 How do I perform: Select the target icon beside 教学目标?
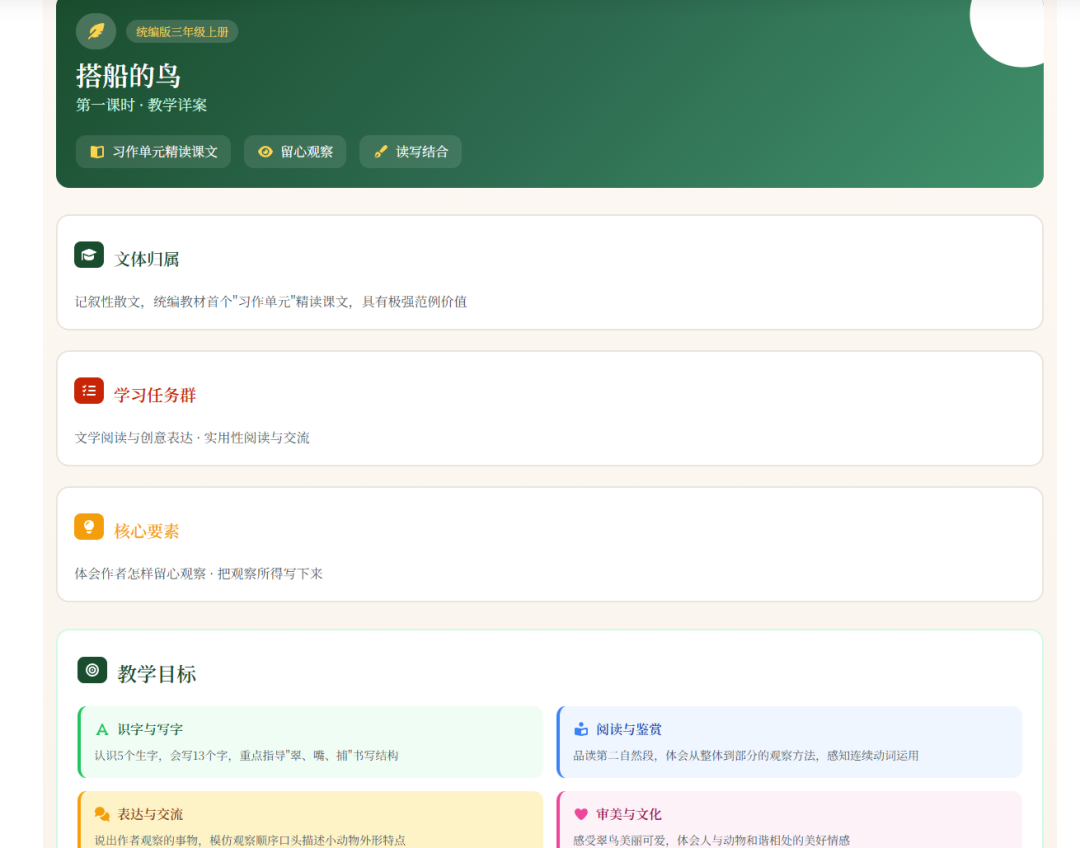click(92, 670)
